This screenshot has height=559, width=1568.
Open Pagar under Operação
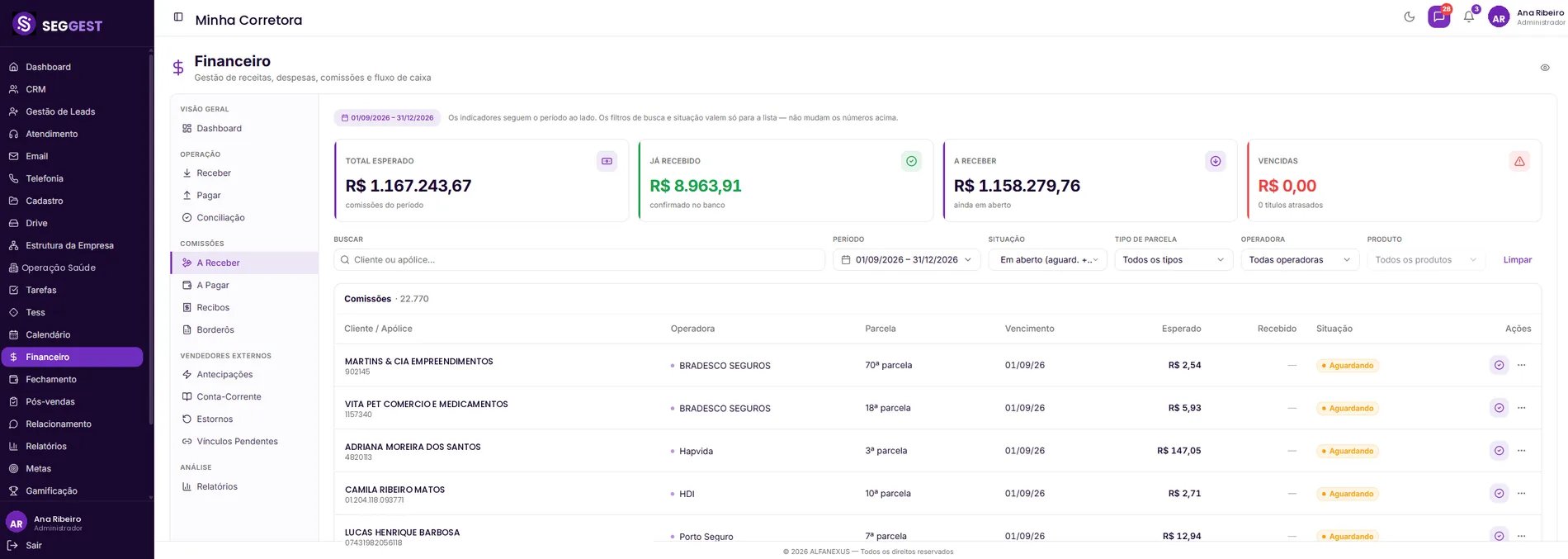pyautogui.click(x=244, y=195)
